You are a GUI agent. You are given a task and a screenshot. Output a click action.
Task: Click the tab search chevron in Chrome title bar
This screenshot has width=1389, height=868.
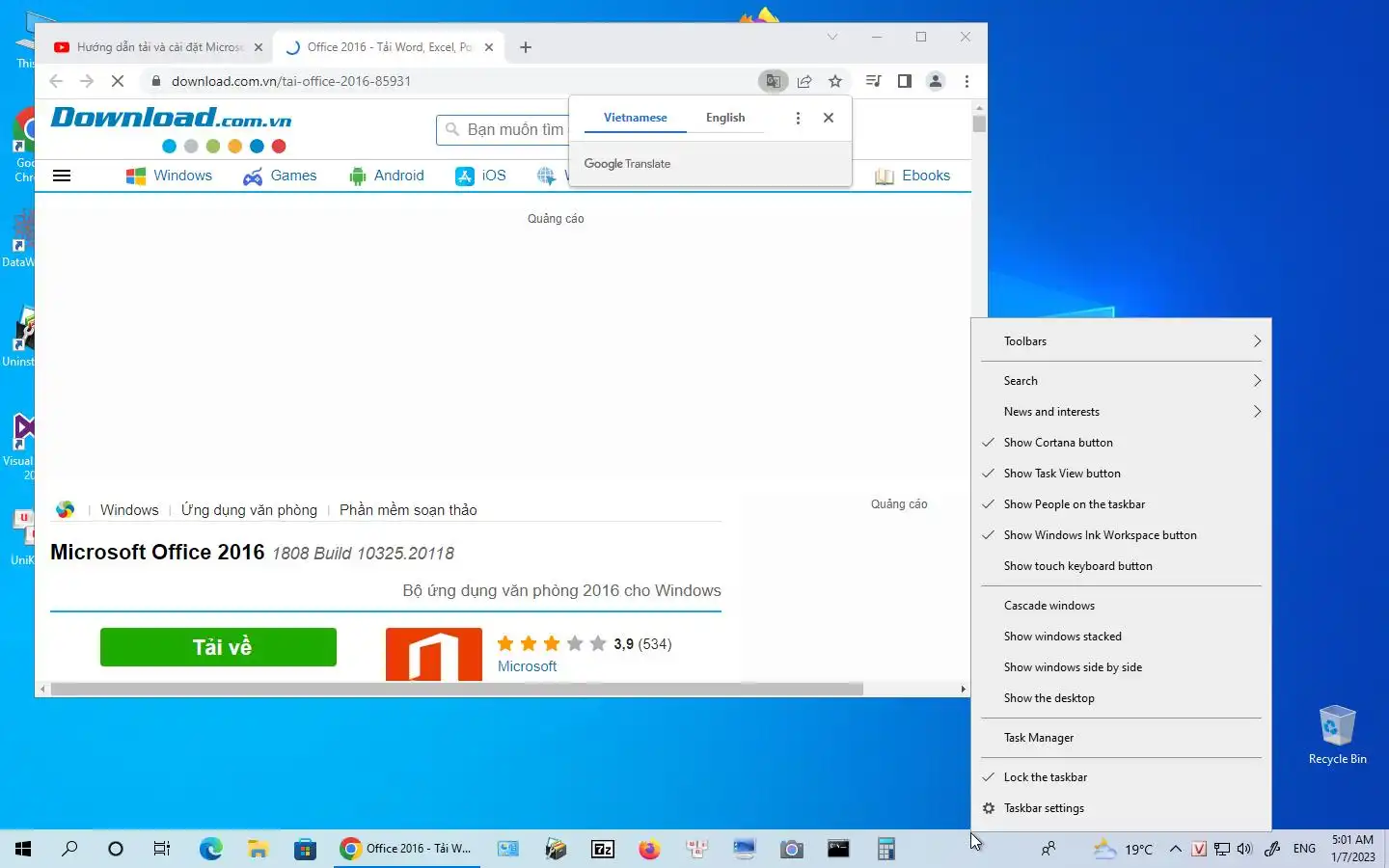832,37
